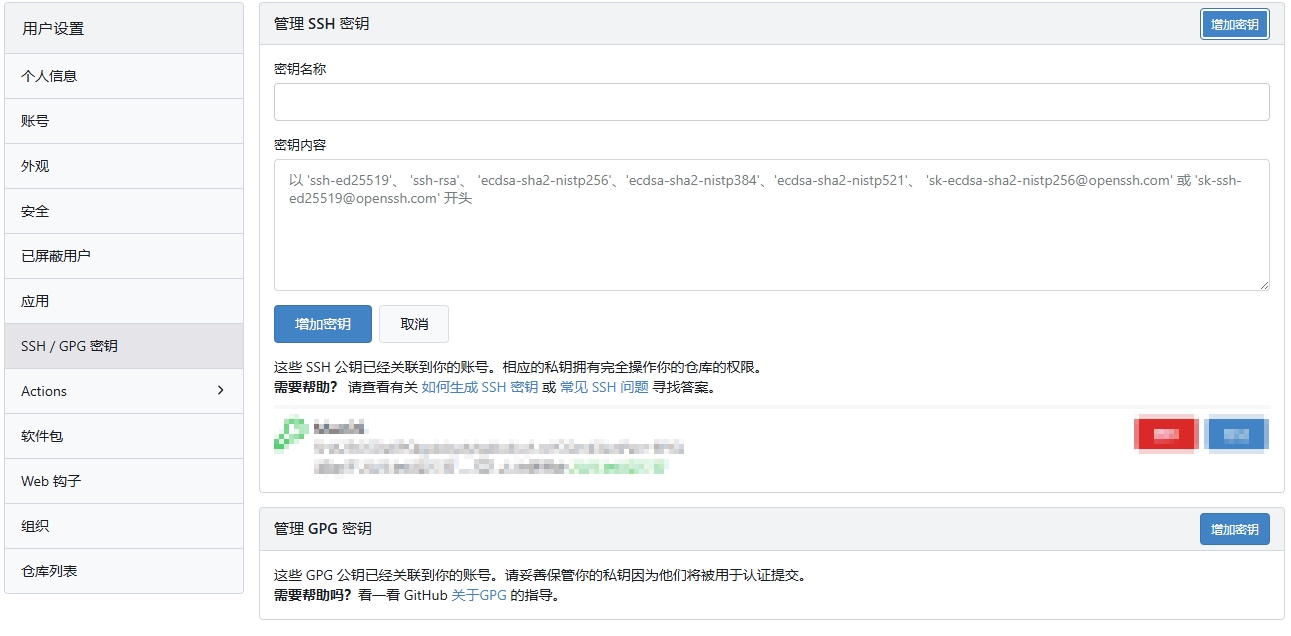
Task: Click the green key icon in SSH key list
Action: click(290, 434)
